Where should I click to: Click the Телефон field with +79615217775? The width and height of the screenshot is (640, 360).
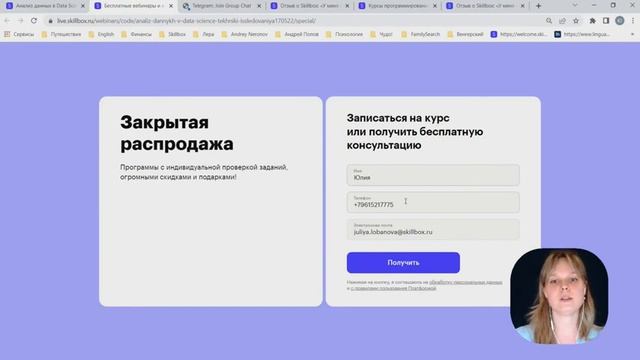tap(433, 202)
